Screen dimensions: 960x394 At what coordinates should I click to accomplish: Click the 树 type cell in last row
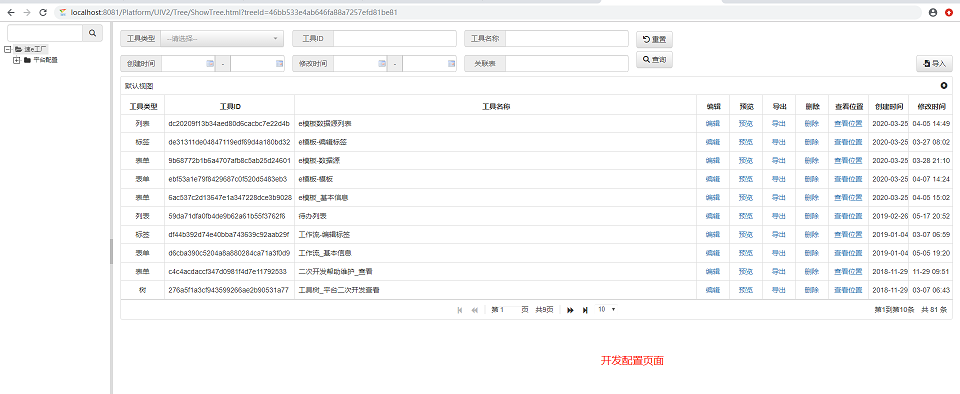pyautogui.click(x=143, y=290)
